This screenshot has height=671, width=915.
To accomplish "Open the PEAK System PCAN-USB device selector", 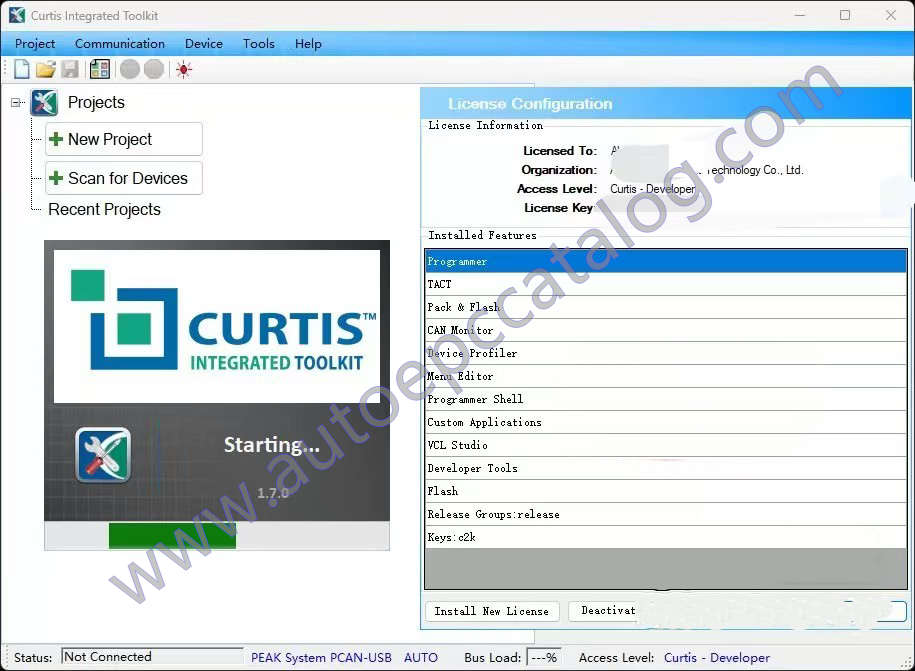I will [x=320, y=657].
